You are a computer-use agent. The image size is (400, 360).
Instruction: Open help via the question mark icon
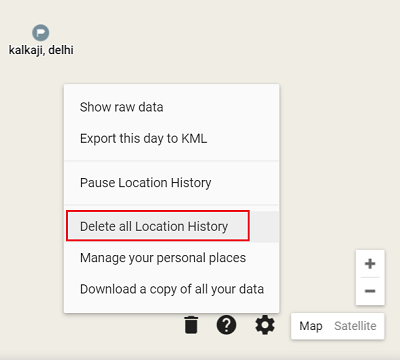pos(226,325)
